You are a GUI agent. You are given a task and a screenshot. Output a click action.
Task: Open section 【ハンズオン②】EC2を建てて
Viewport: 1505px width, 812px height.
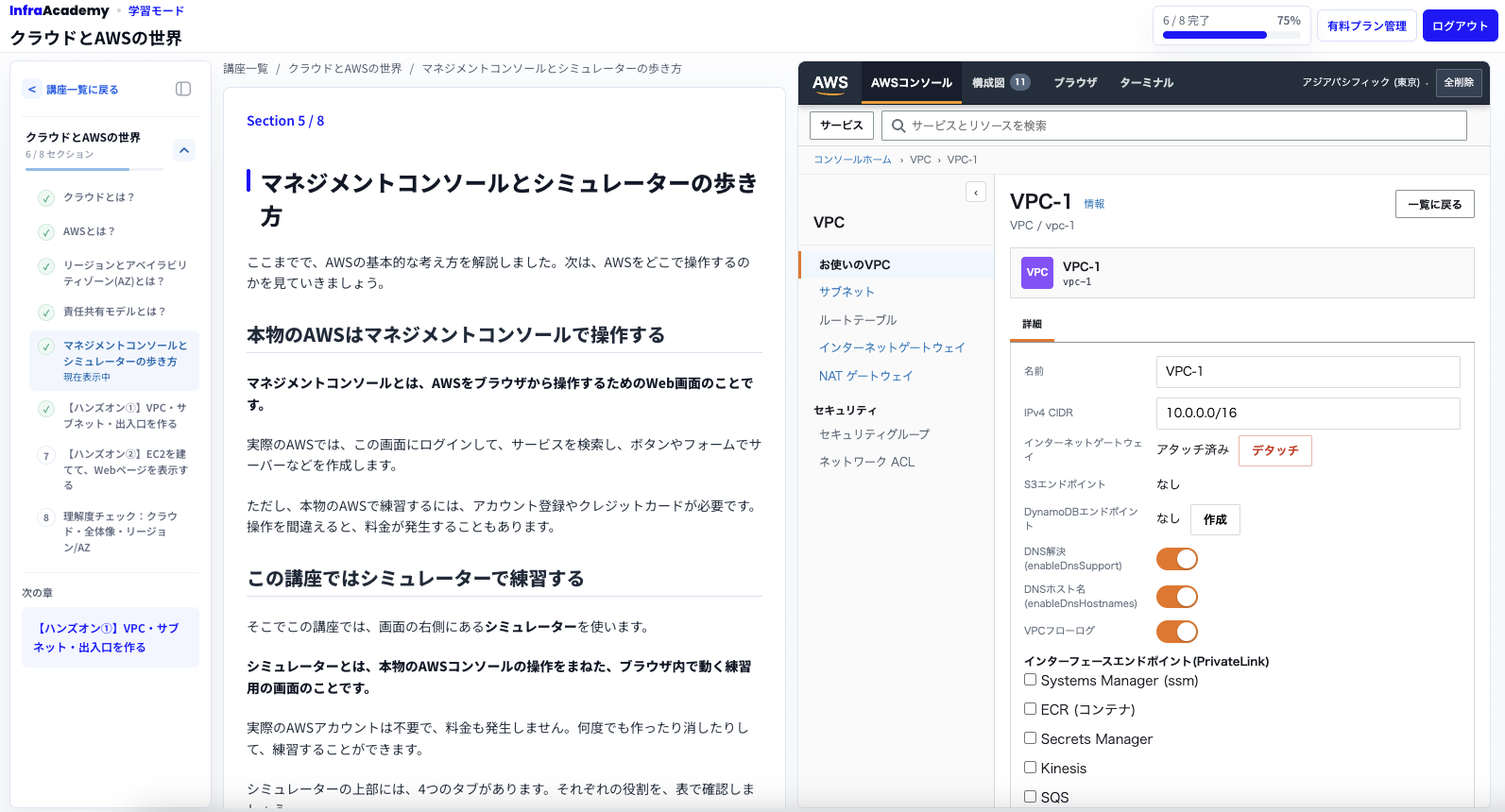tap(114, 469)
